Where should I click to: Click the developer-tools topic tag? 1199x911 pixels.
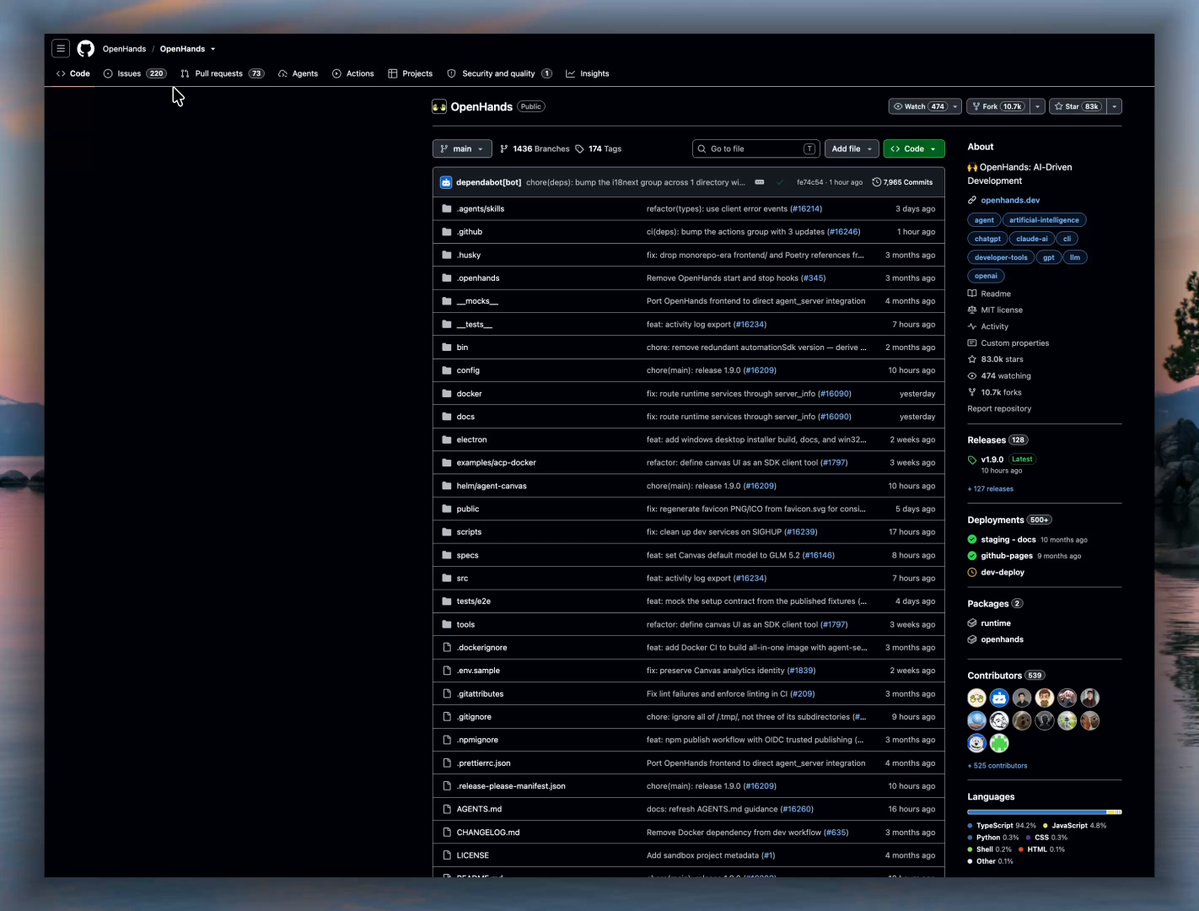pos(1001,258)
